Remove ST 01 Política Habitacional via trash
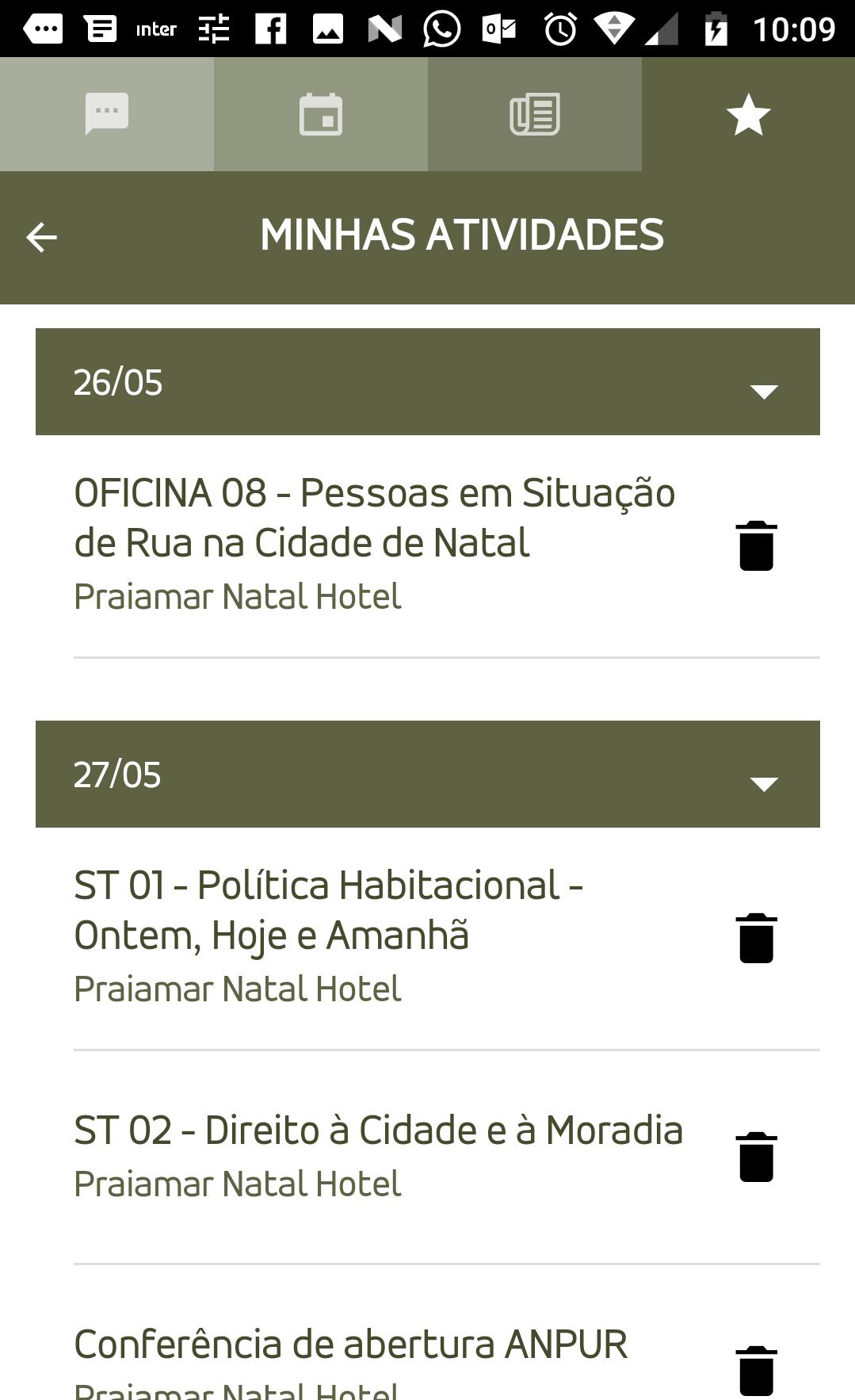 pyautogui.click(x=756, y=938)
